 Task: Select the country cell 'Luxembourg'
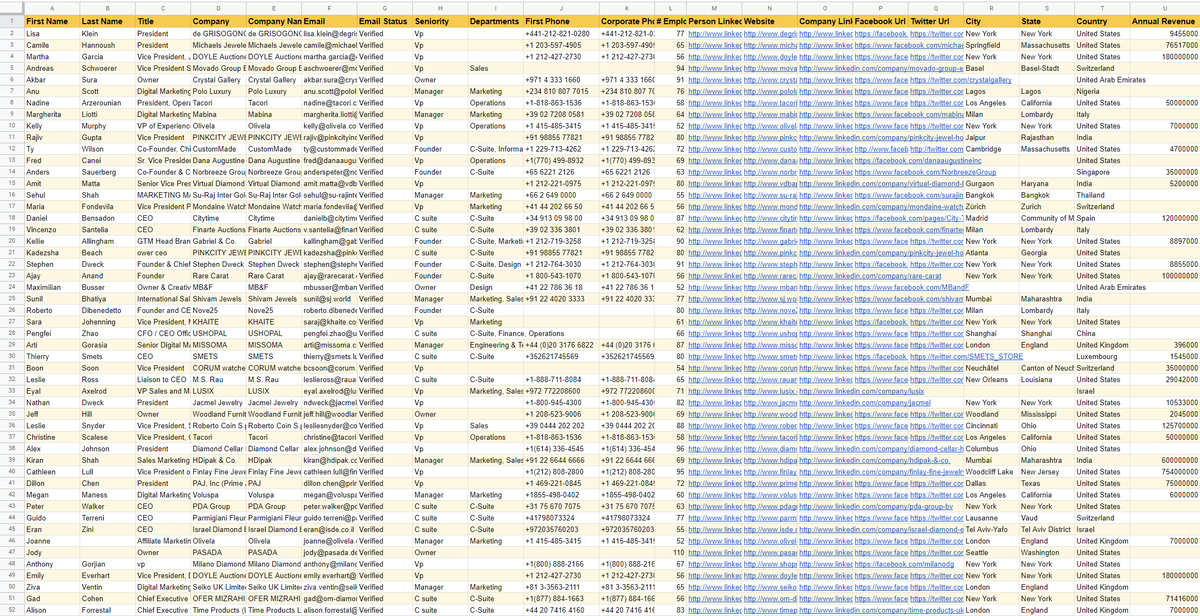pos(1102,356)
